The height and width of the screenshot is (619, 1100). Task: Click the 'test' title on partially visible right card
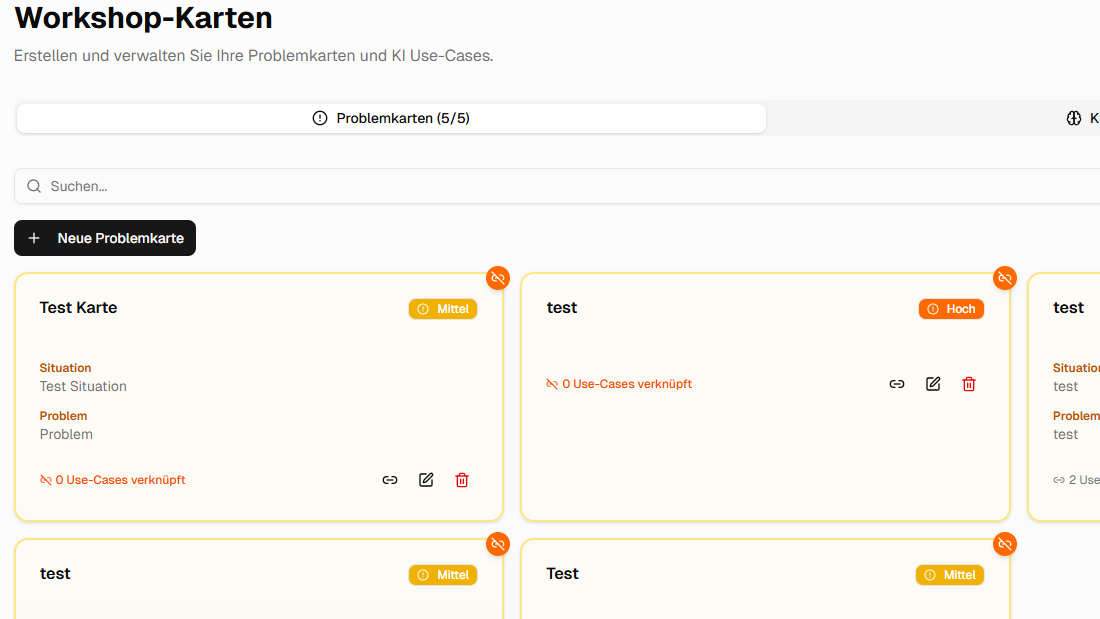pos(1068,307)
